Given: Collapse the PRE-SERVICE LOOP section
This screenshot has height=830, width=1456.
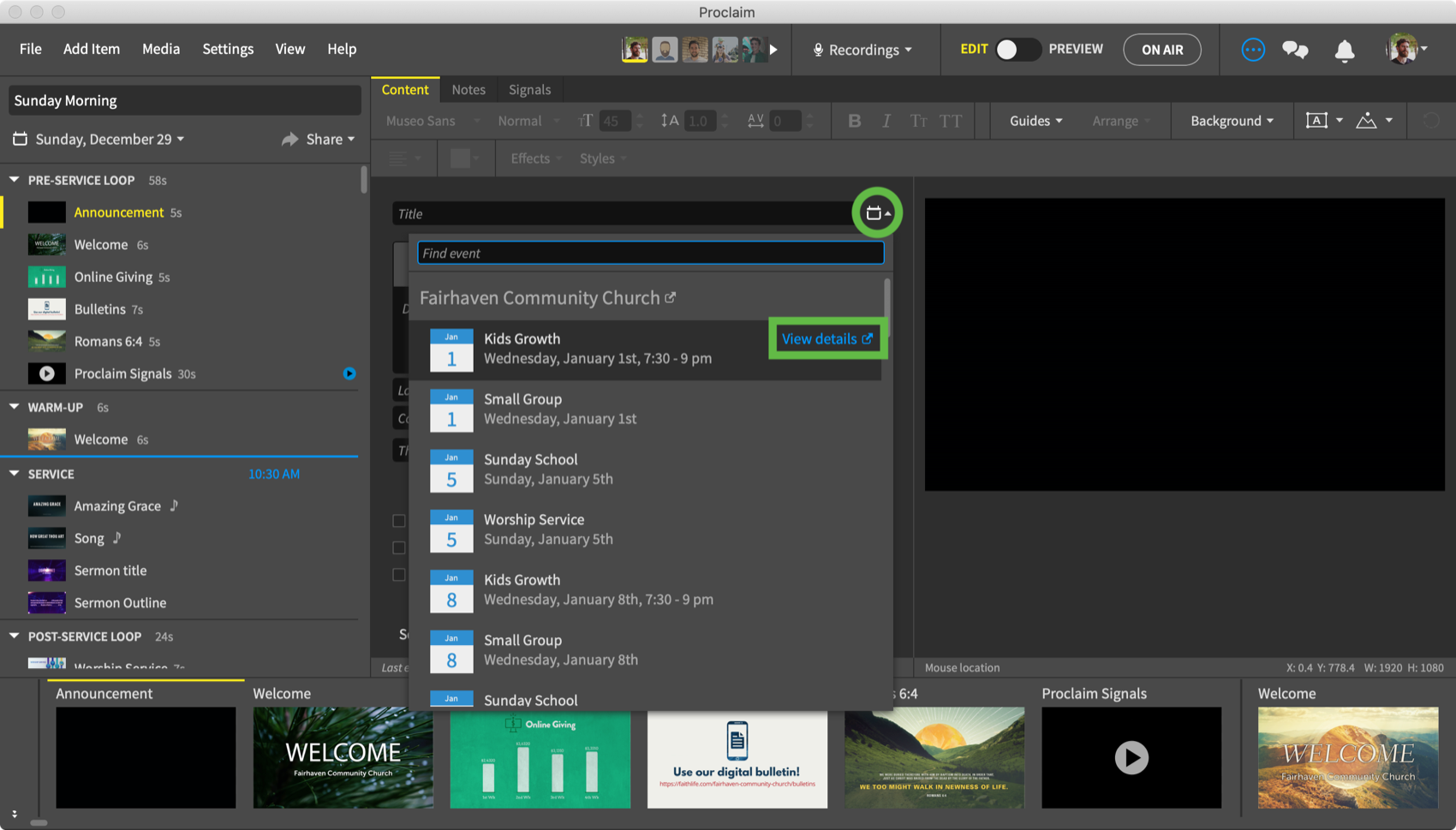Looking at the screenshot, I should tap(15, 180).
